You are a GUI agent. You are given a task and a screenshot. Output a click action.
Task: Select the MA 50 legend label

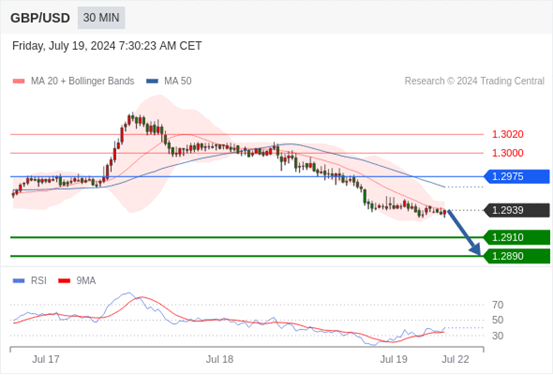click(x=178, y=81)
